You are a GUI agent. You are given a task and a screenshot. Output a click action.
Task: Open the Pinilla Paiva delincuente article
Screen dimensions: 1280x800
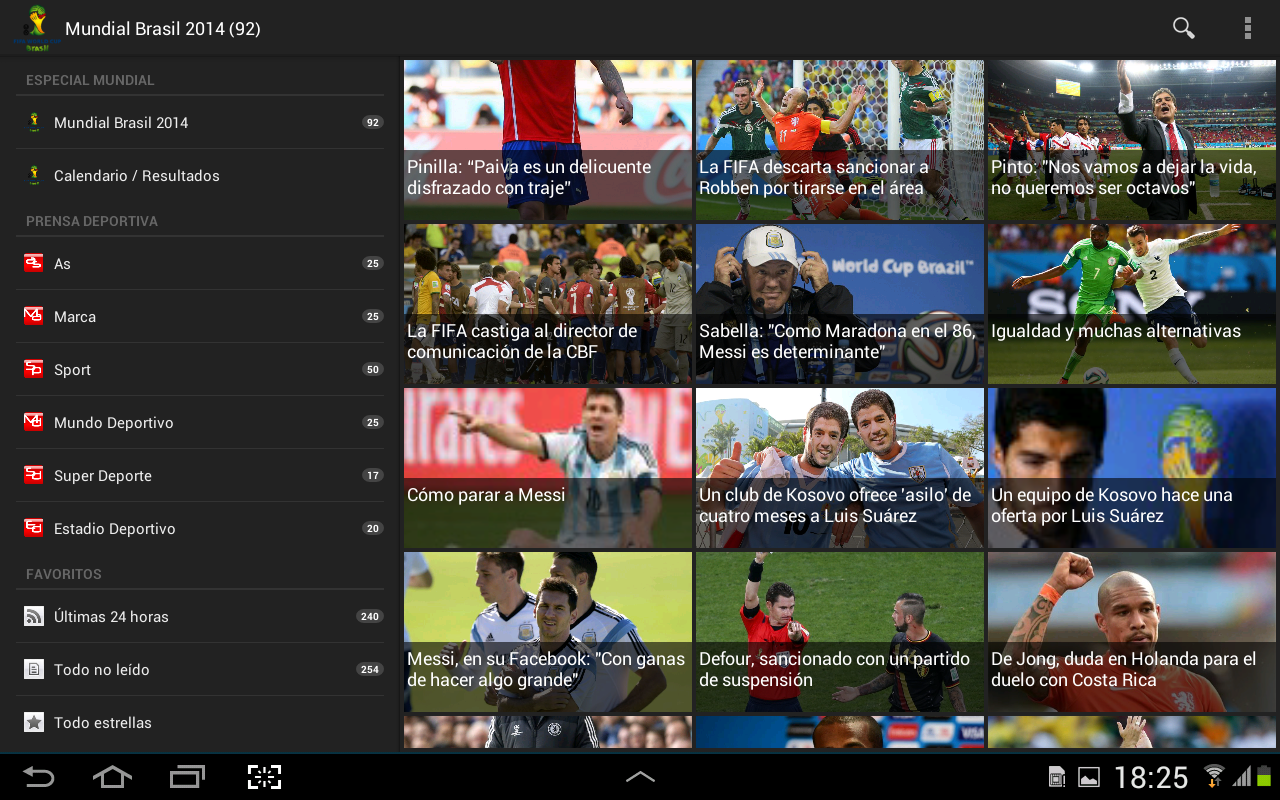pyautogui.click(x=548, y=140)
